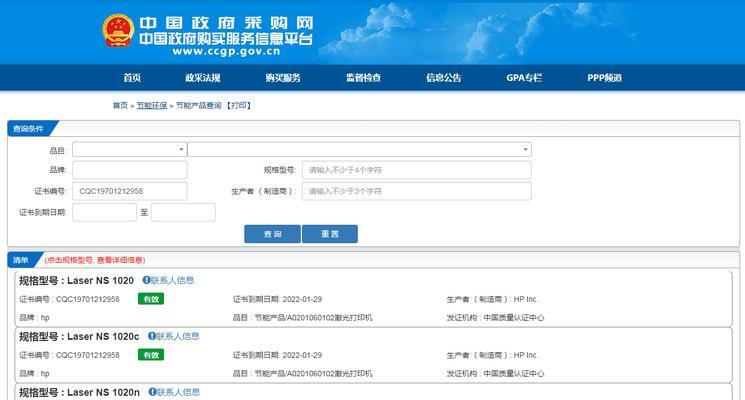Viewport: 745px width, 400px height.
Task: Open 联系人信息 link for Laser NS 1020
Action: [172, 280]
